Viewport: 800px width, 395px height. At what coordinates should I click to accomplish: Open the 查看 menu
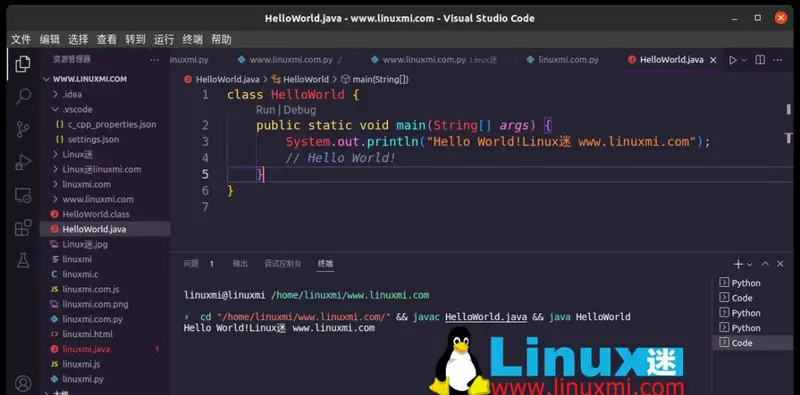pos(107,39)
